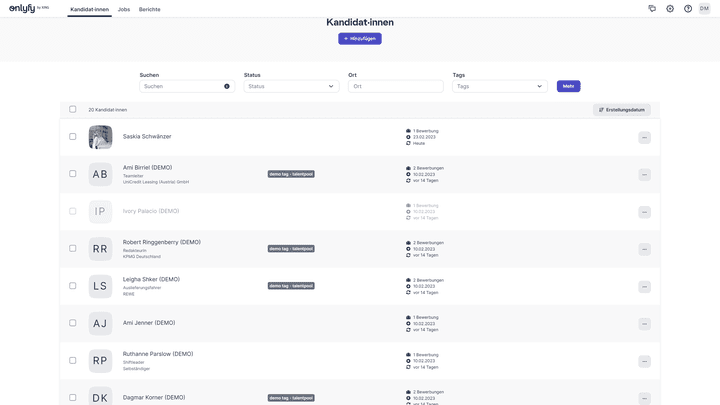Viewport: 720px width, 405px height.
Task: Open the messages icon in top bar
Action: click(652, 9)
